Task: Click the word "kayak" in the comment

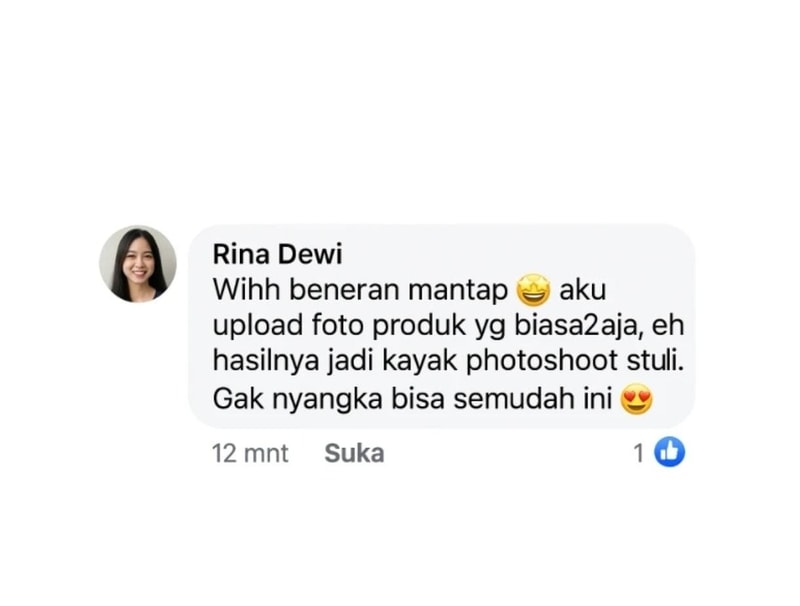Action: click(419, 361)
